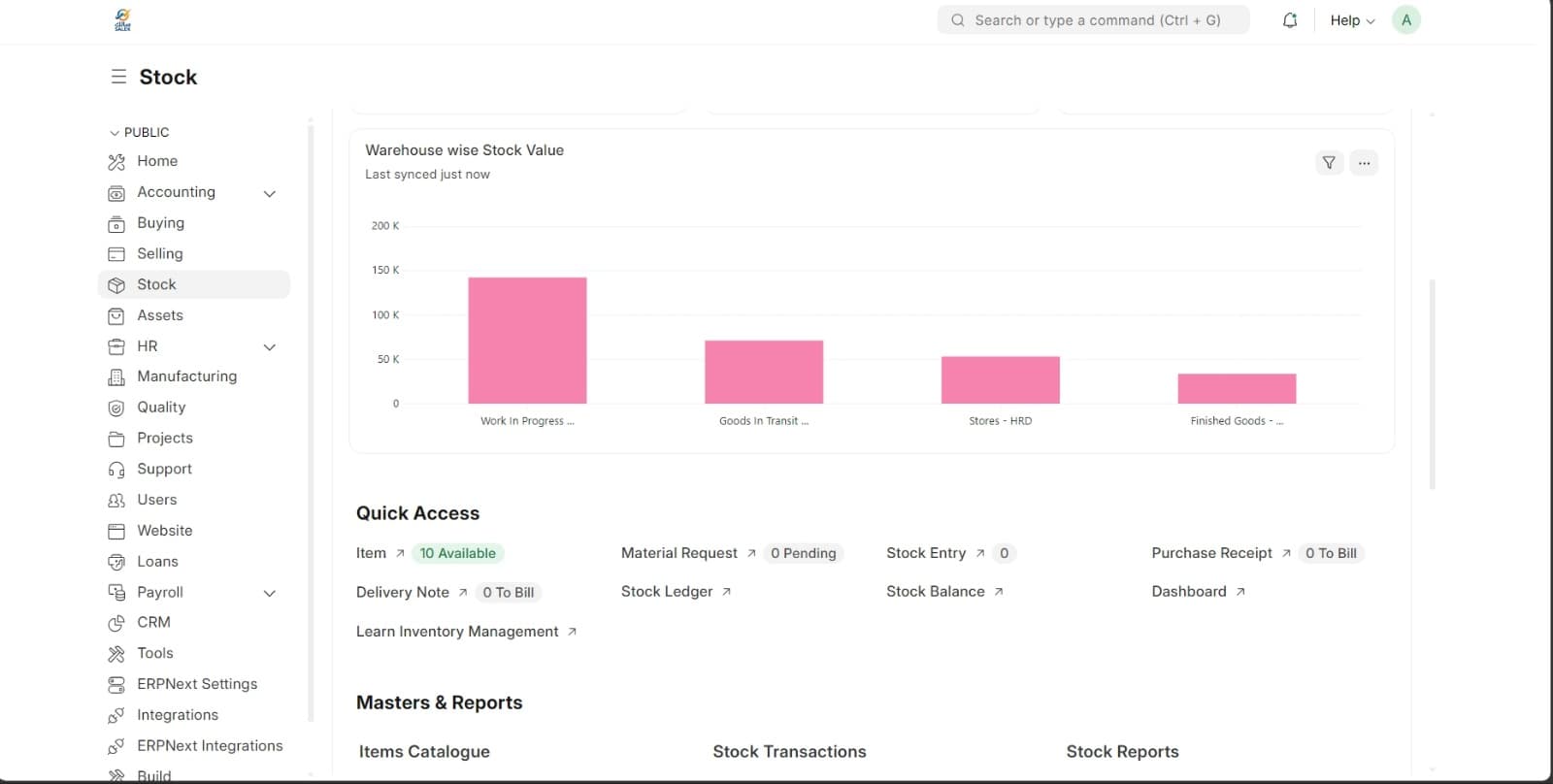Click the Website sidebar icon

coord(116,532)
